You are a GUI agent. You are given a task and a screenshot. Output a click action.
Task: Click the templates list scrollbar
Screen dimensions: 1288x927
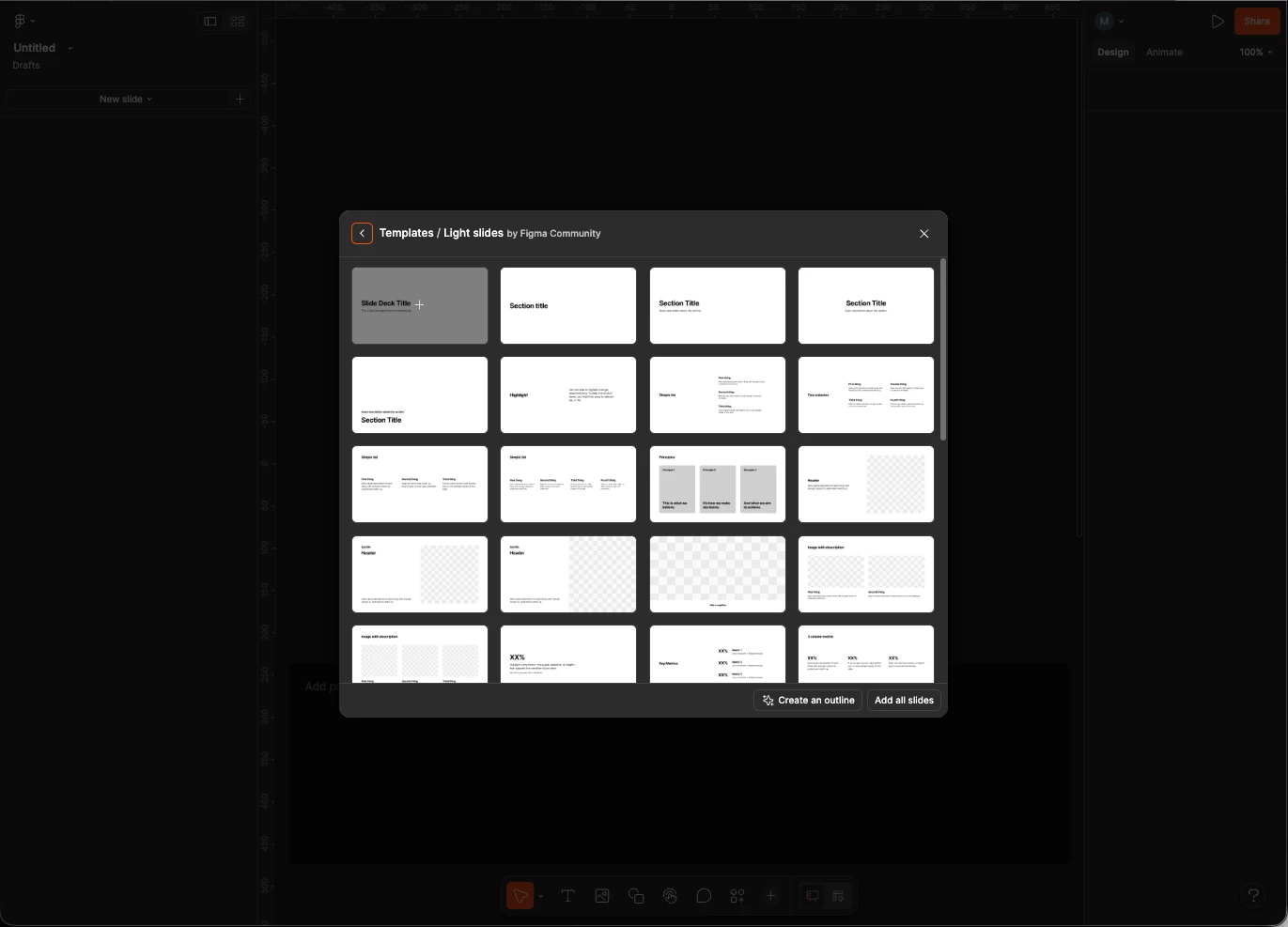tap(942, 349)
